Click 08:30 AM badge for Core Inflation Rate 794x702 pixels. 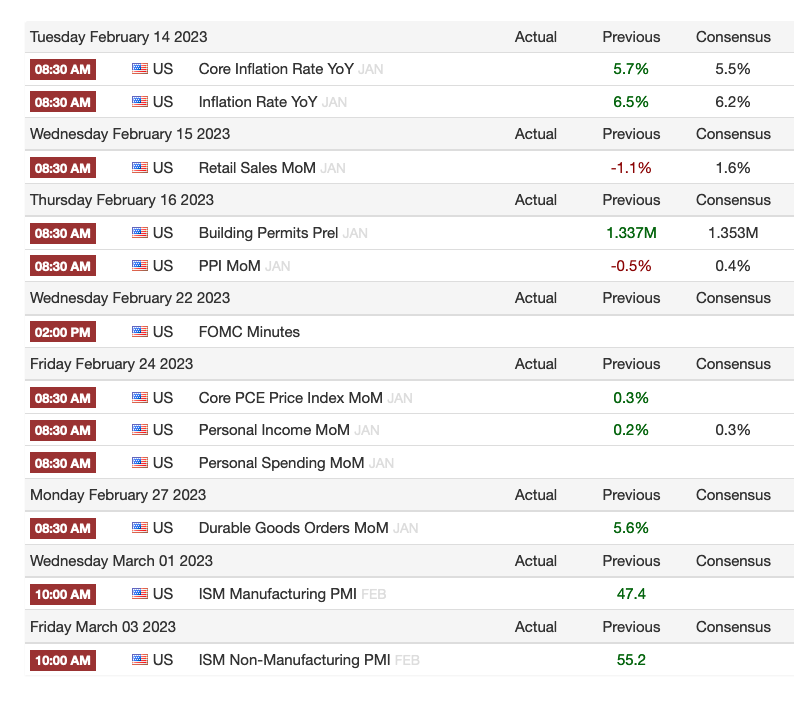63,69
